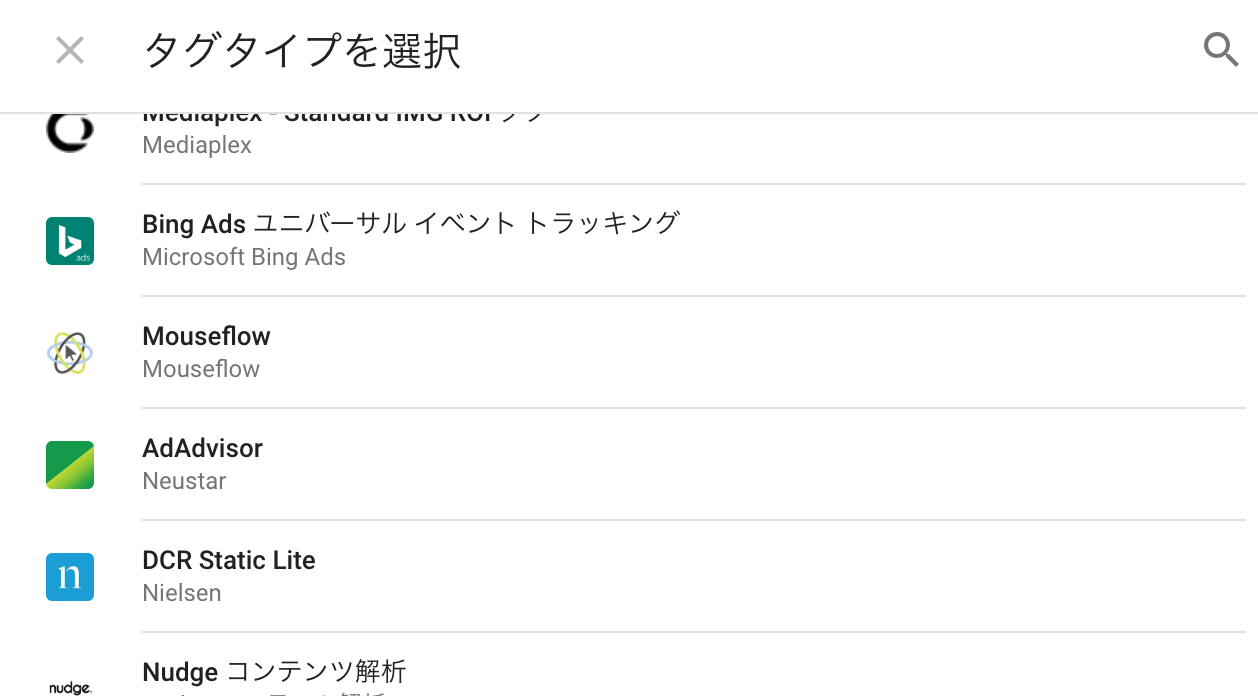Choose the Mouseflow tag type title
The height and width of the screenshot is (696, 1258).
(x=206, y=336)
